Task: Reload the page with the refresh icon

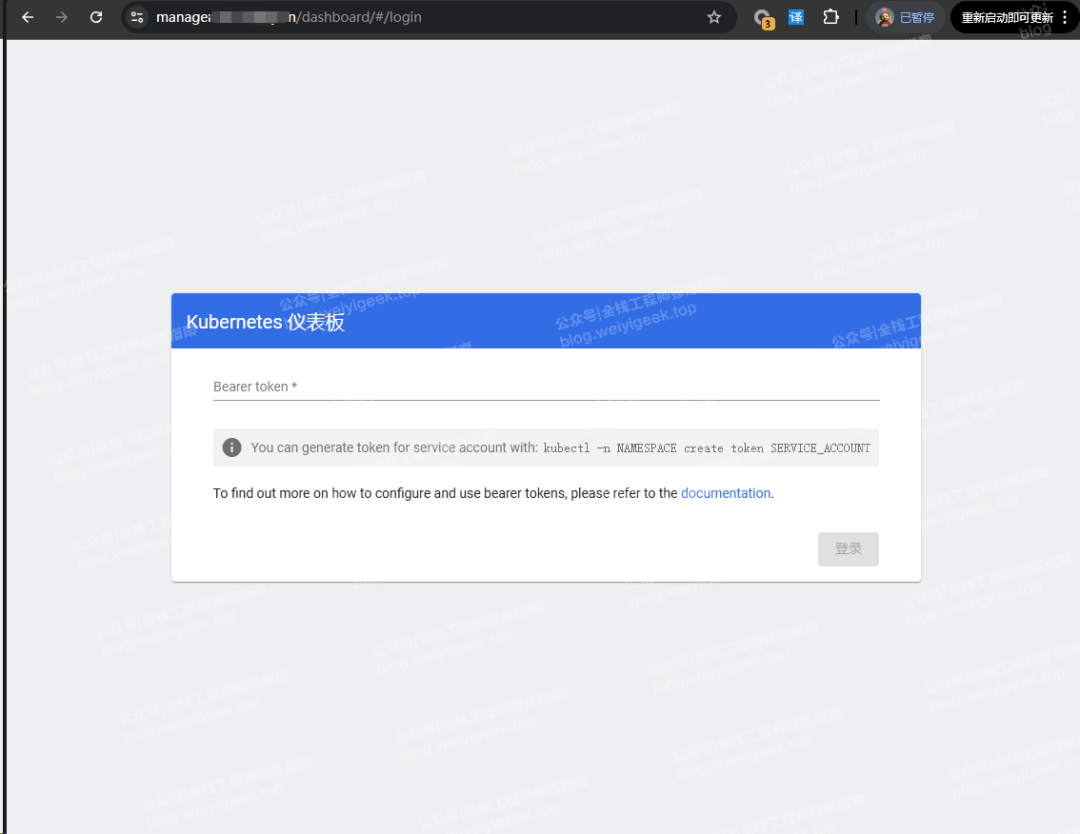Action: 96,17
